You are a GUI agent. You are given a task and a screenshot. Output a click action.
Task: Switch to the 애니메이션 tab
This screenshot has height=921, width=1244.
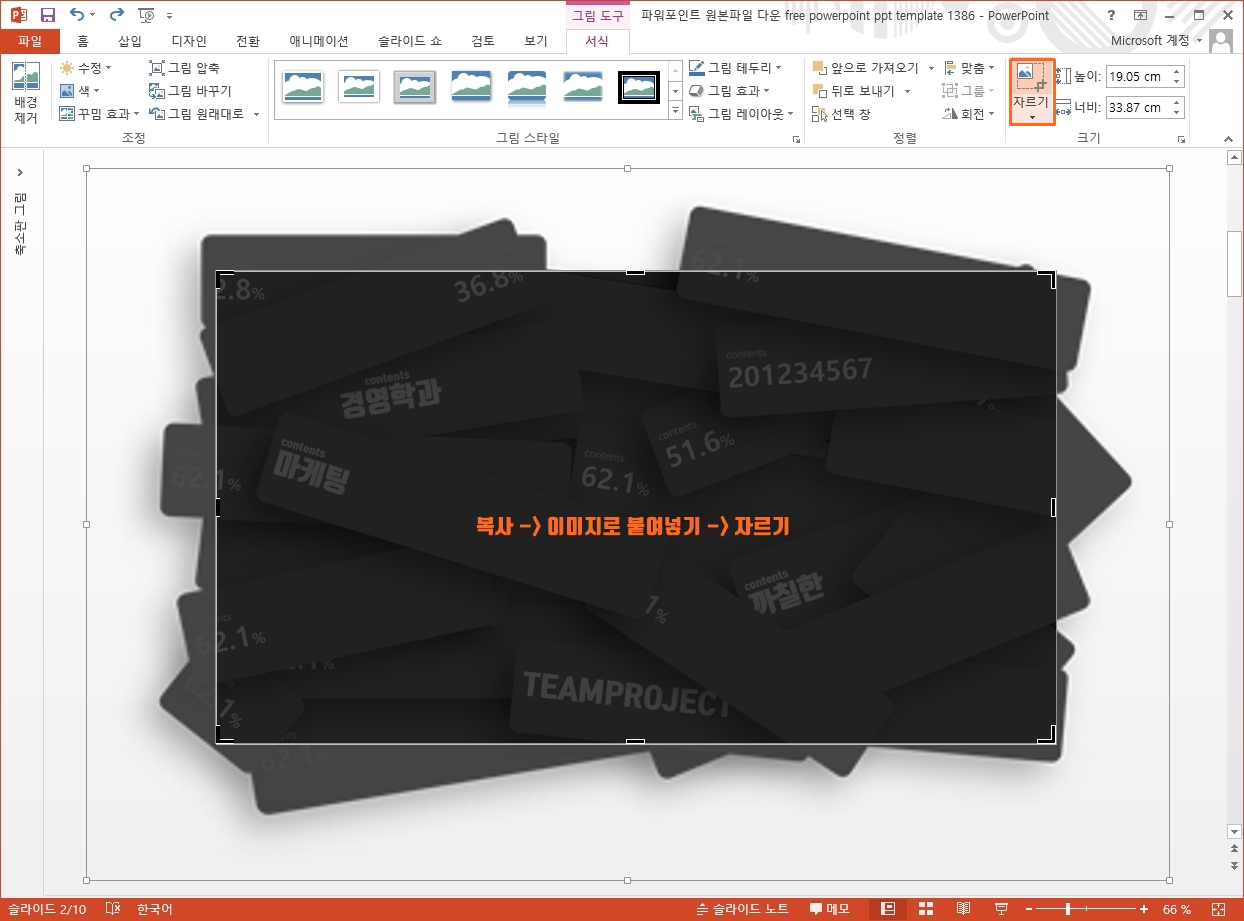tap(319, 41)
